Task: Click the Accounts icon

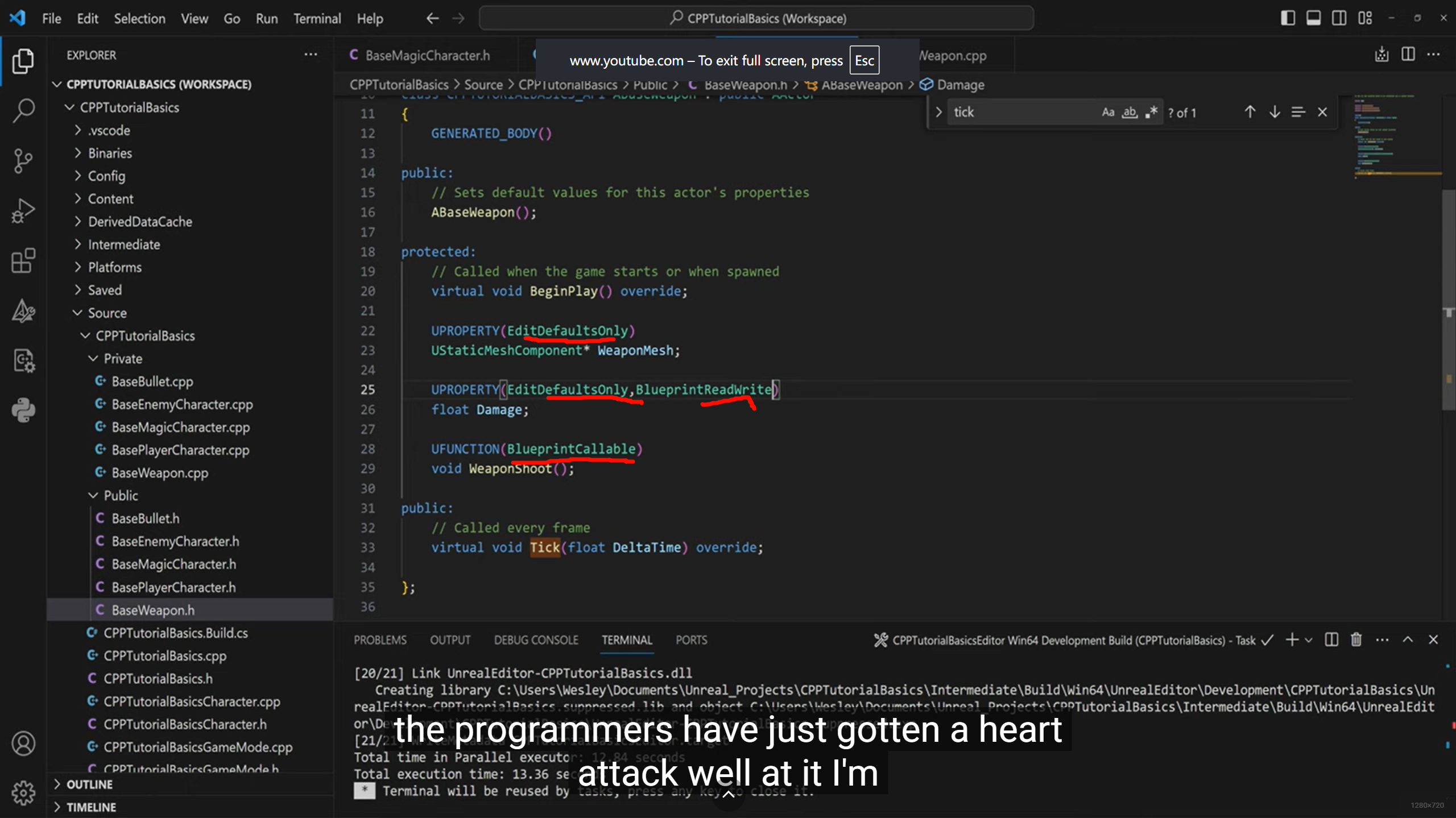Action: coord(23,743)
